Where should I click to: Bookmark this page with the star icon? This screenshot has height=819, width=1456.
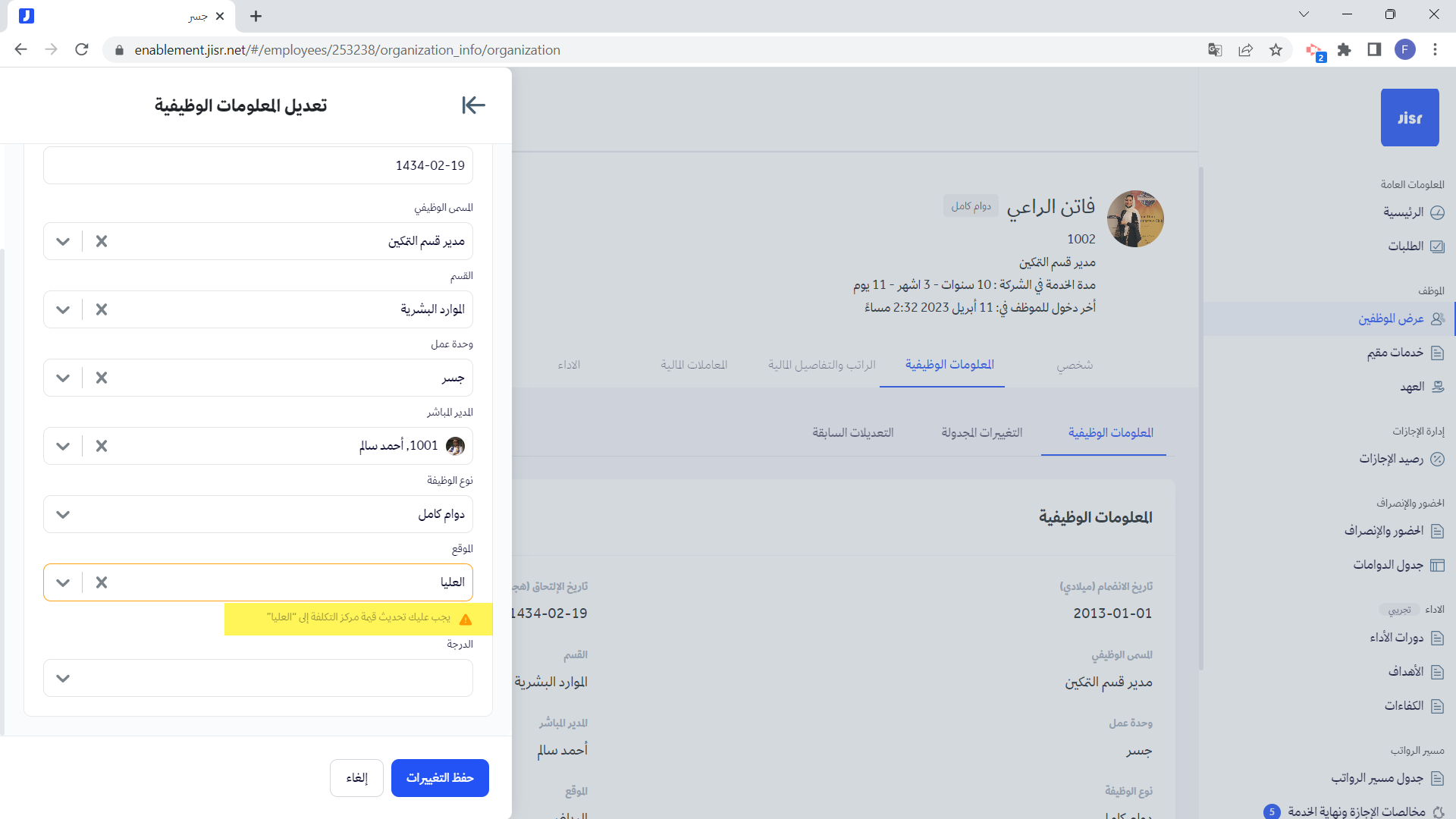(x=1276, y=50)
